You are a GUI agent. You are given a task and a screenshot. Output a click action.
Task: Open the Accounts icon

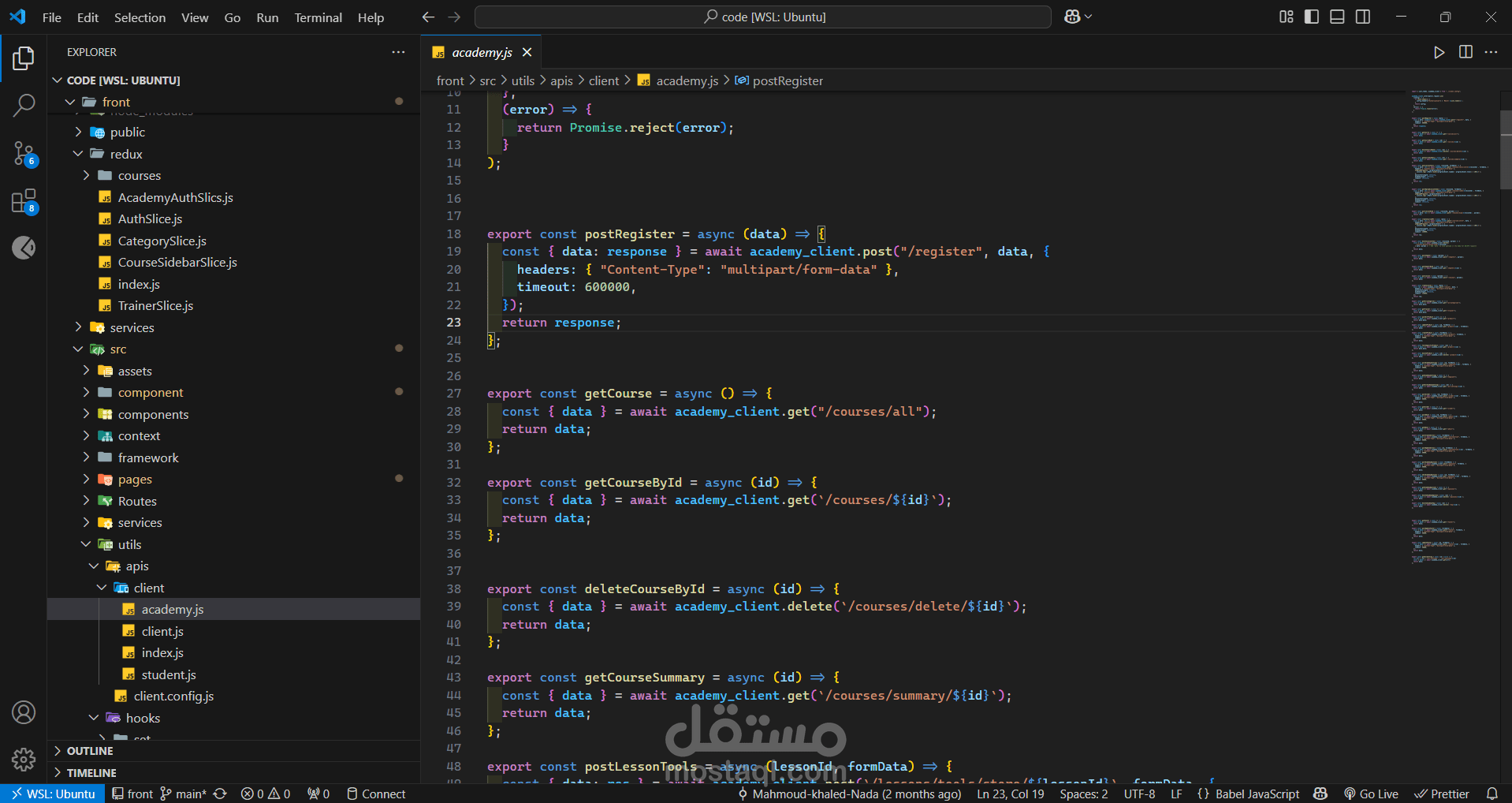24,712
